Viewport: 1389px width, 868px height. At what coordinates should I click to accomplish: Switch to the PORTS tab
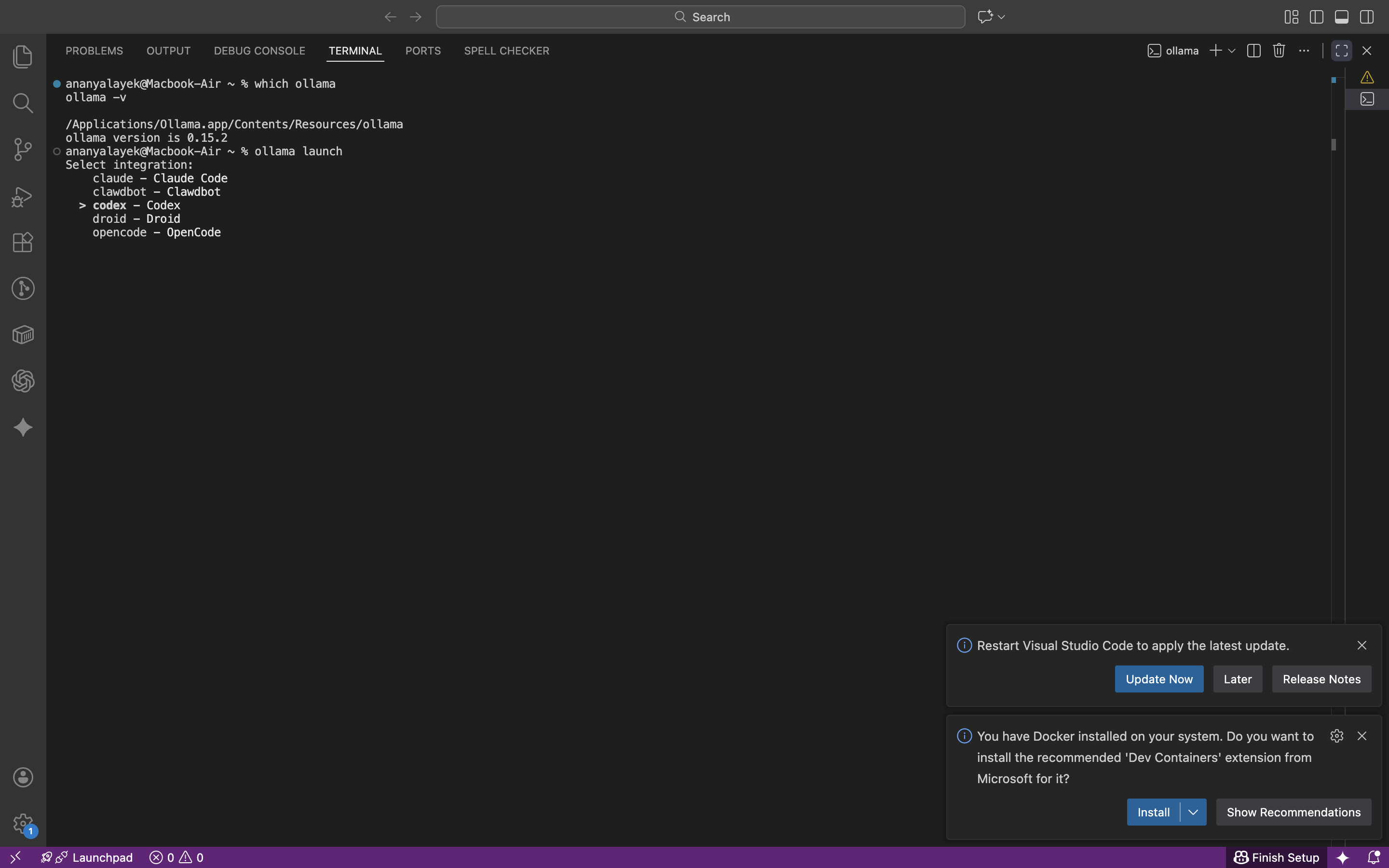423,51
